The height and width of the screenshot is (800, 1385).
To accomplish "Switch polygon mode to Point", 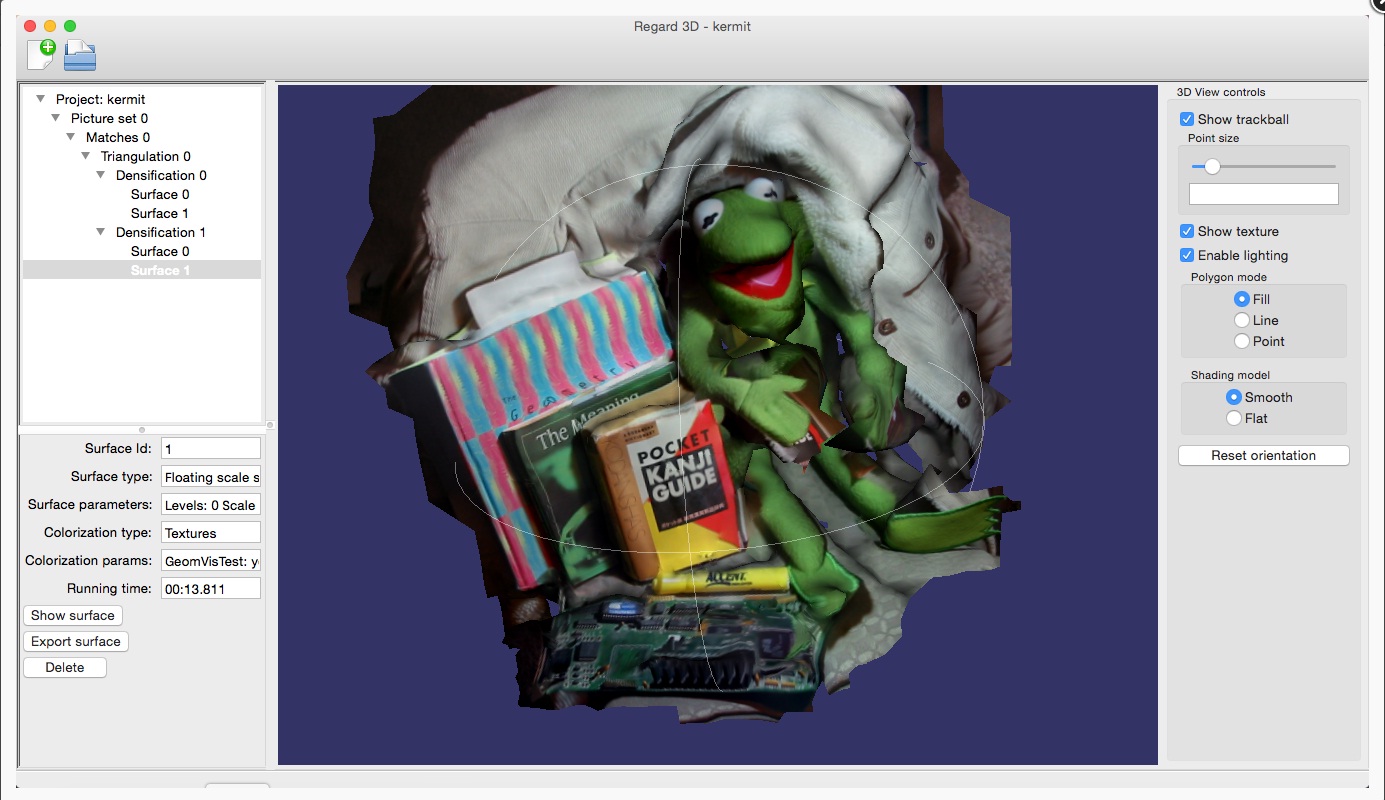I will [x=1242, y=341].
